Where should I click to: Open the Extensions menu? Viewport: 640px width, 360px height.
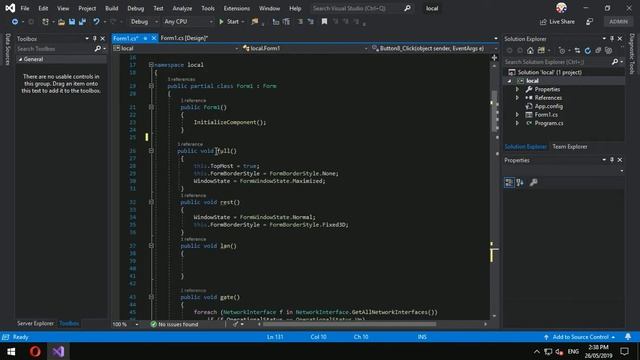click(236, 8)
